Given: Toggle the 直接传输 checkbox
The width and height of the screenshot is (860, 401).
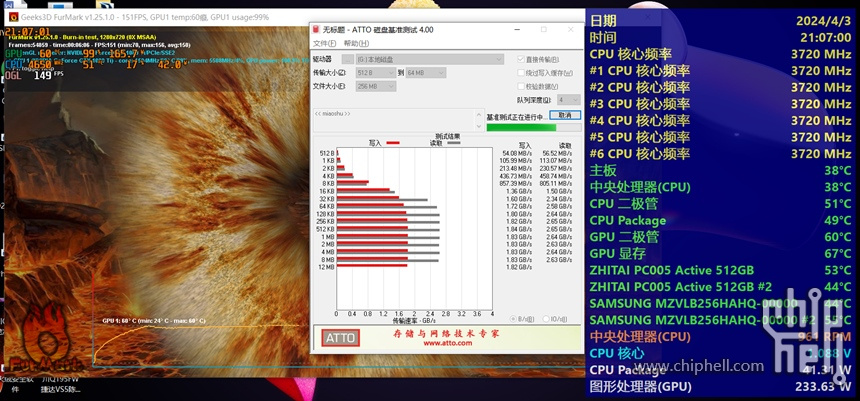Looking at the screenshot, I should point(521,59).
